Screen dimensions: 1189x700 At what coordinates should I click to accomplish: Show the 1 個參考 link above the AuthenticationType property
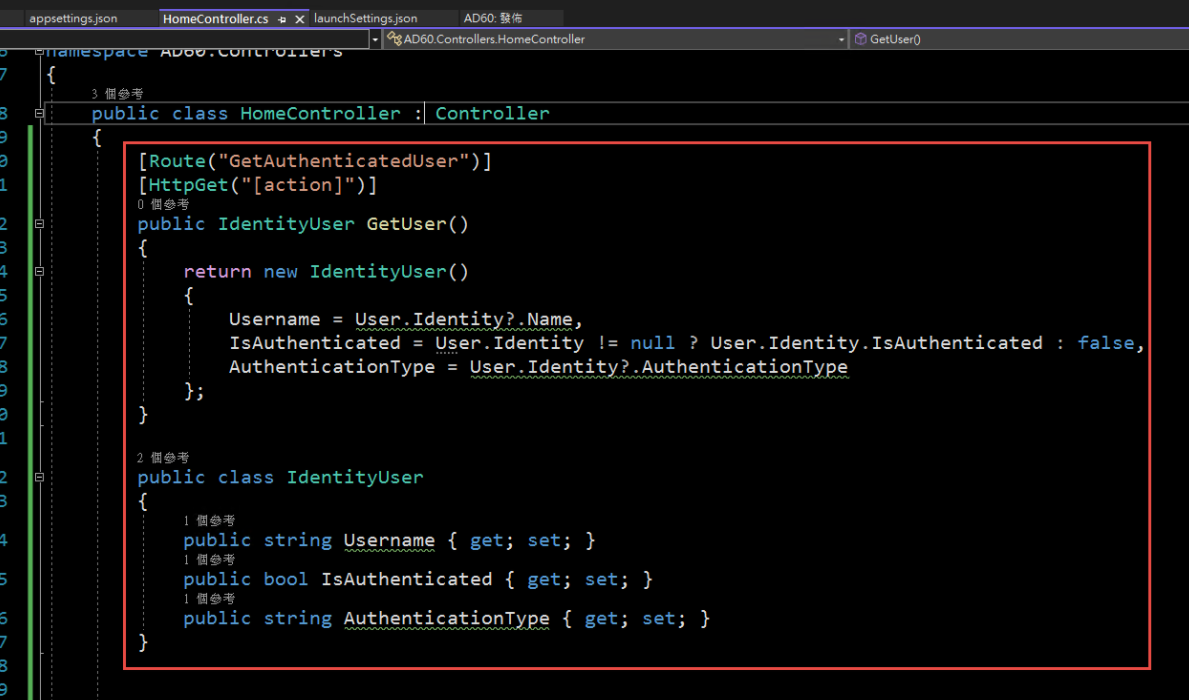tap(209, 599)
